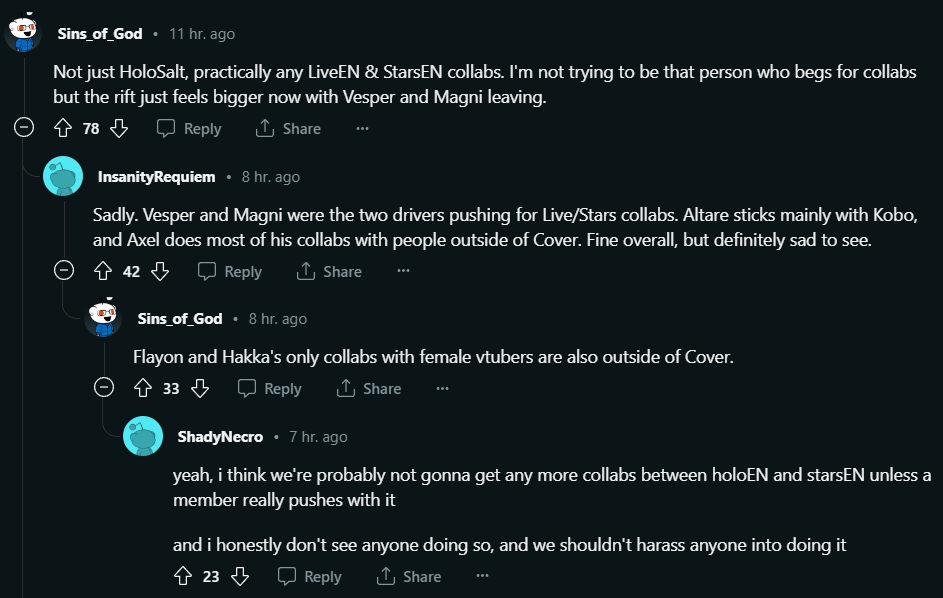Upvote the comment with 33 points

(143, 389)
